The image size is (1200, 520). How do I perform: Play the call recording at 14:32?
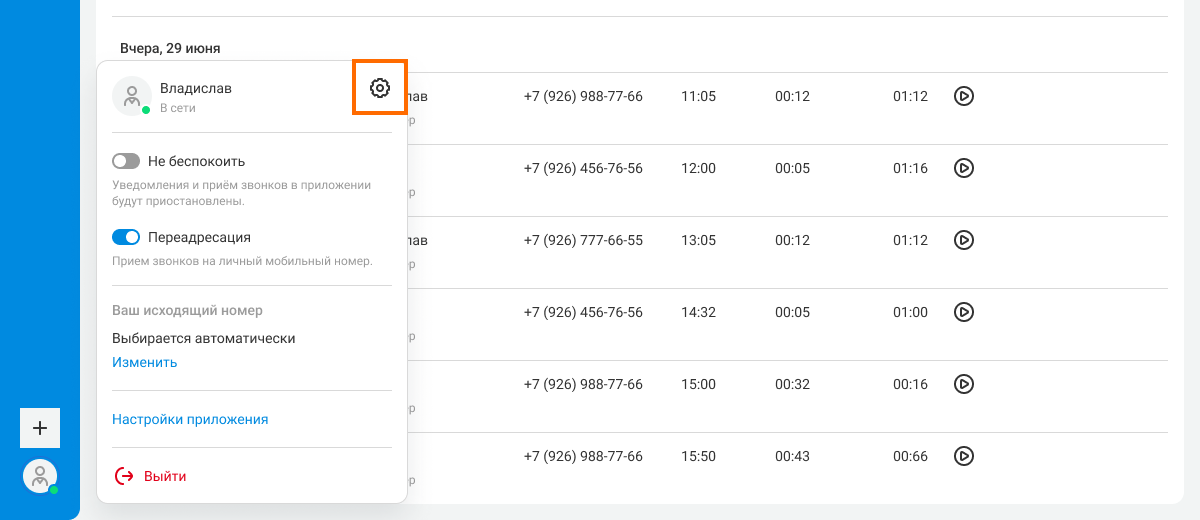coord(963,312)
